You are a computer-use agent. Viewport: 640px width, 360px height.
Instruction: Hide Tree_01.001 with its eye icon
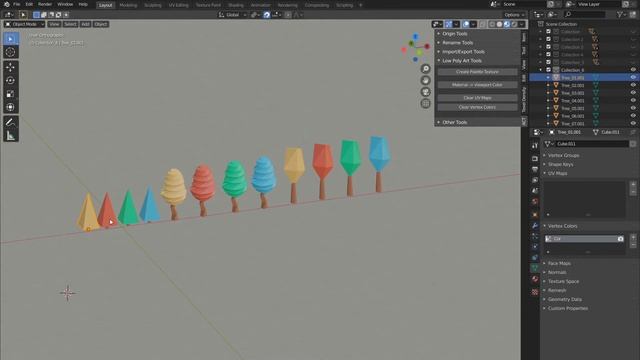(x=633, y=78)
